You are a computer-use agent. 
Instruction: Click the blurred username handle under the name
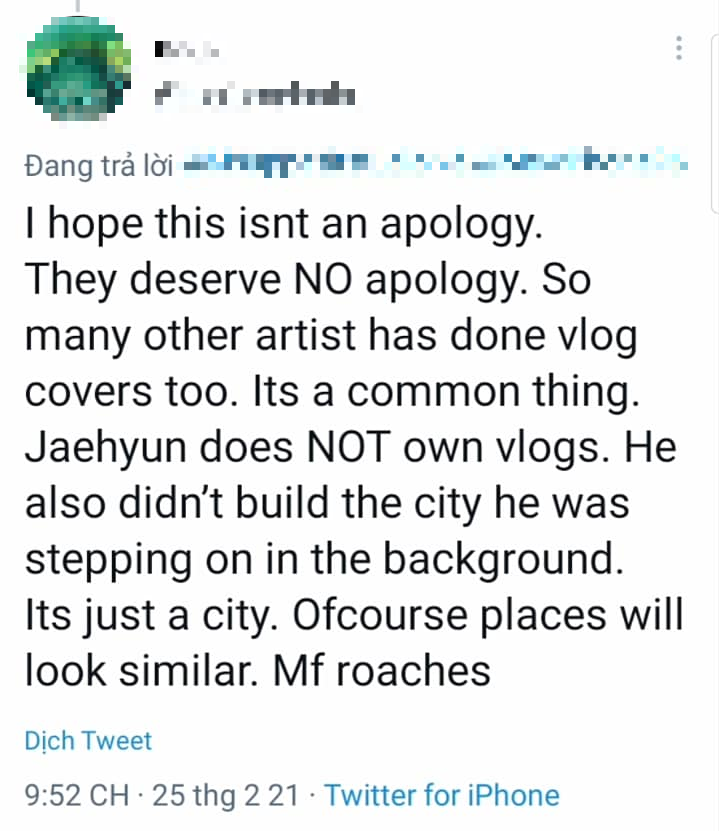(x=255, y=96)
